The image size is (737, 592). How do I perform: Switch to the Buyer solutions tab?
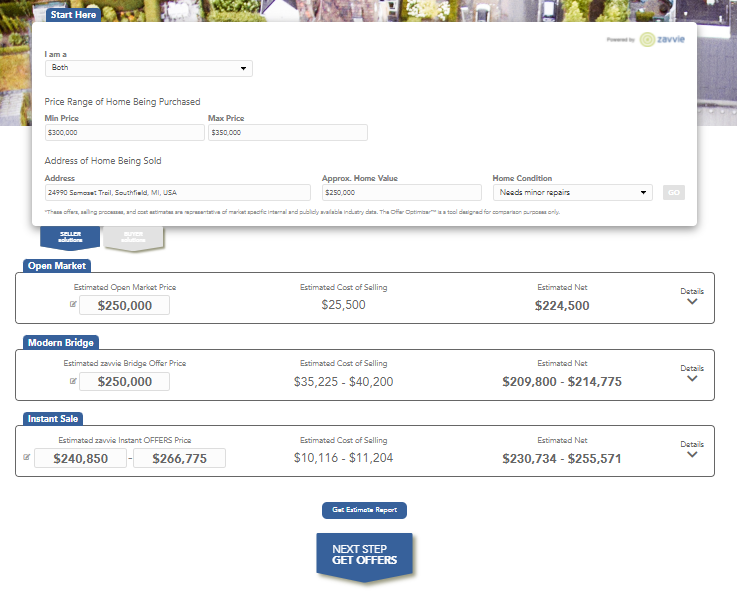(x=133, y=237)
